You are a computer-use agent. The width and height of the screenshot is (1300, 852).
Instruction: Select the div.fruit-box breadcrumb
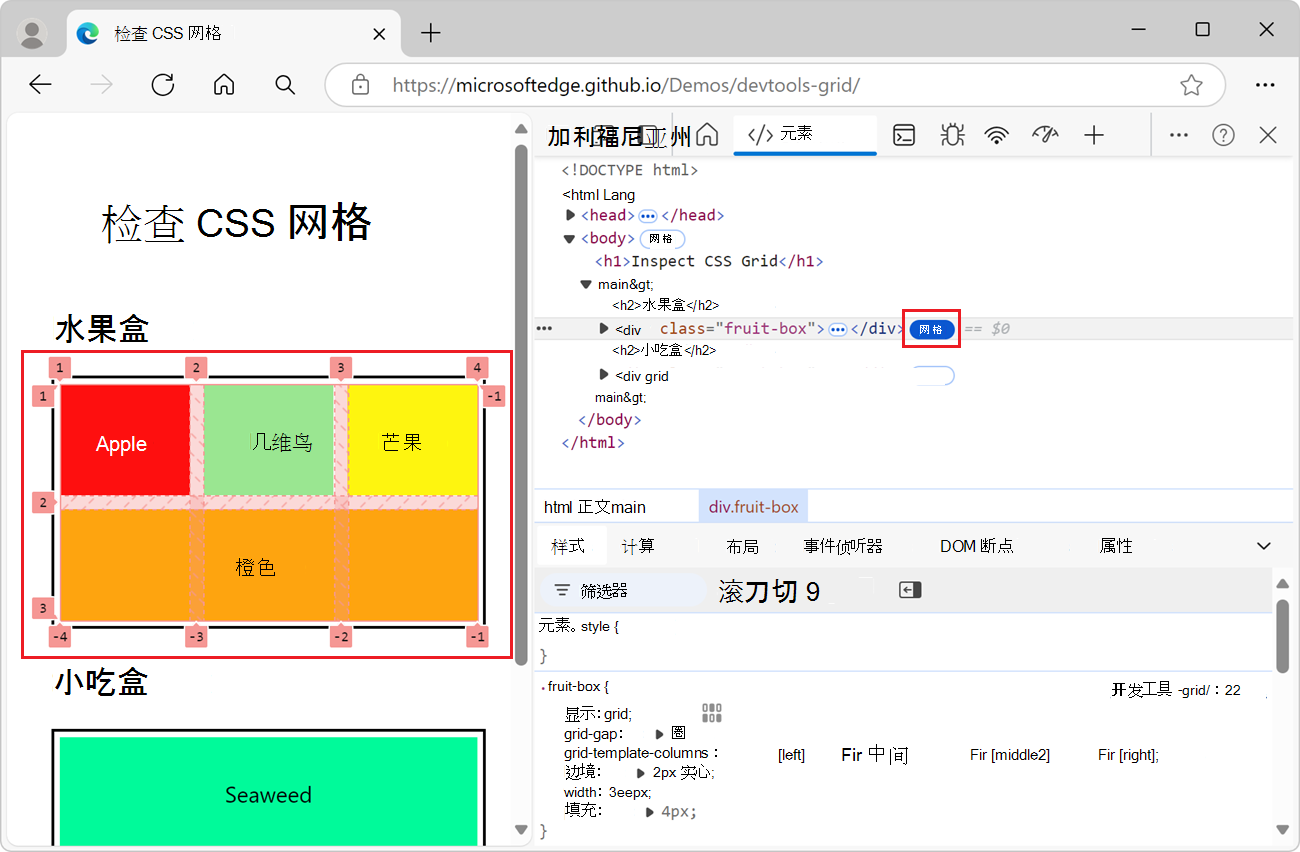click(x=753, y=506)
